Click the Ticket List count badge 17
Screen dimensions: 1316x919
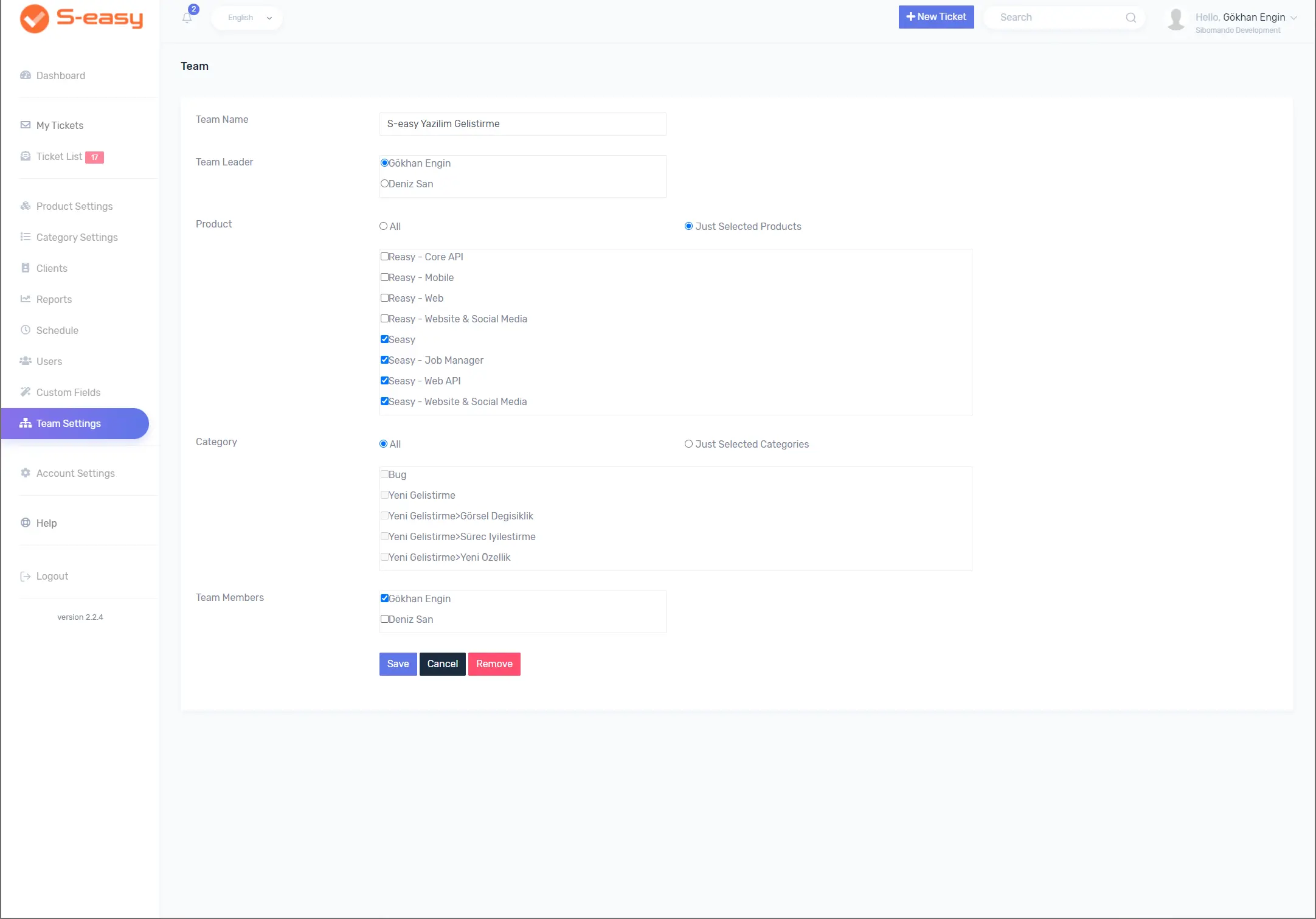tap(95, 158)
